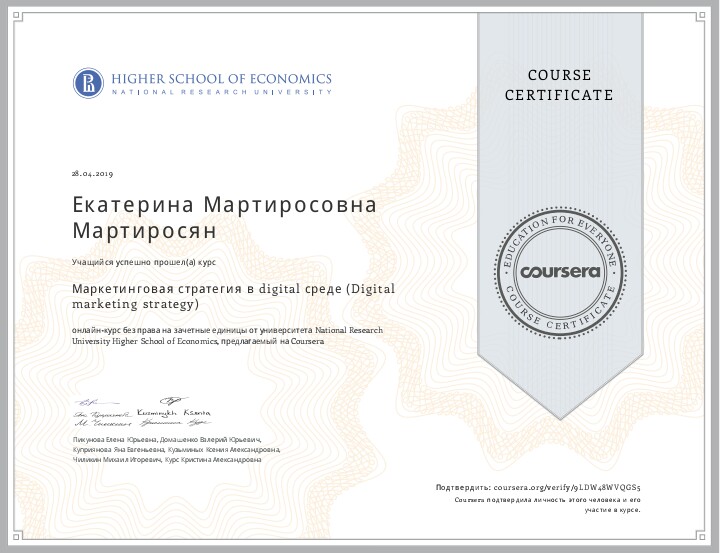Viewport: 720px width, 553px height.
Task: Click the "National Research University" subtitle
Action: [221, 92]
